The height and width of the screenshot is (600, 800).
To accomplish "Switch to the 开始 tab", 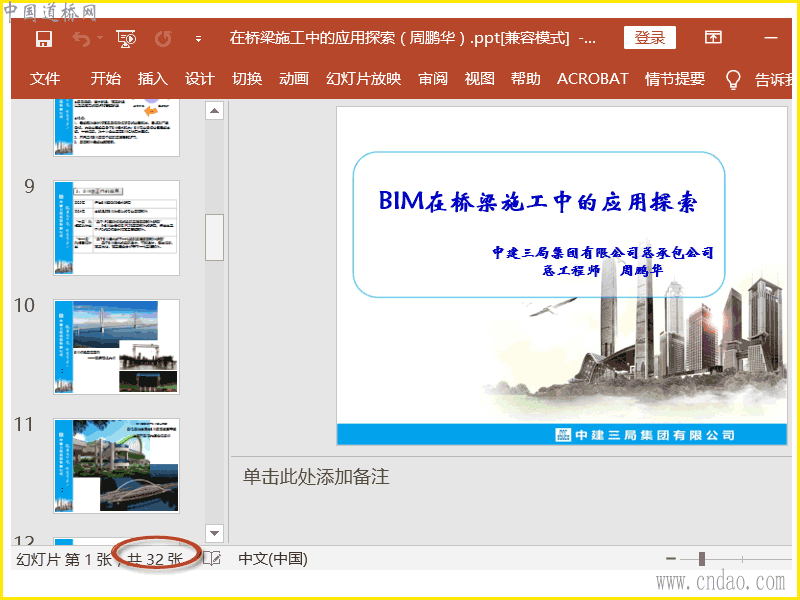I will click(x=106, y=79).
